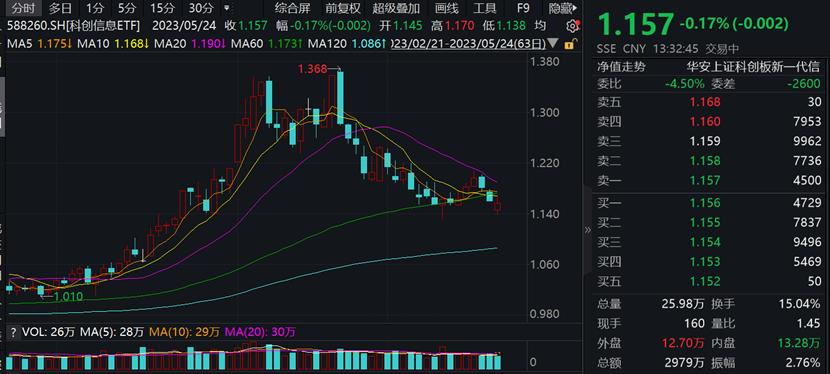830x374 pixels.
Task: Click the 1.010 low price marker
Action: coord(68,297)
